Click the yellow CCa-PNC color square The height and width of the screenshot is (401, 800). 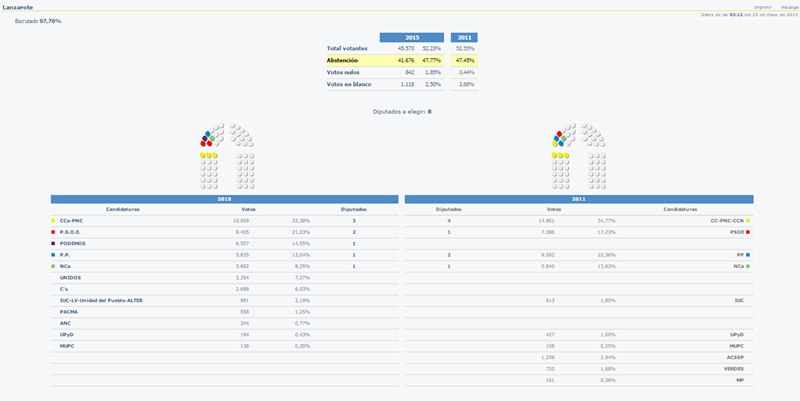tap(53, 220)
